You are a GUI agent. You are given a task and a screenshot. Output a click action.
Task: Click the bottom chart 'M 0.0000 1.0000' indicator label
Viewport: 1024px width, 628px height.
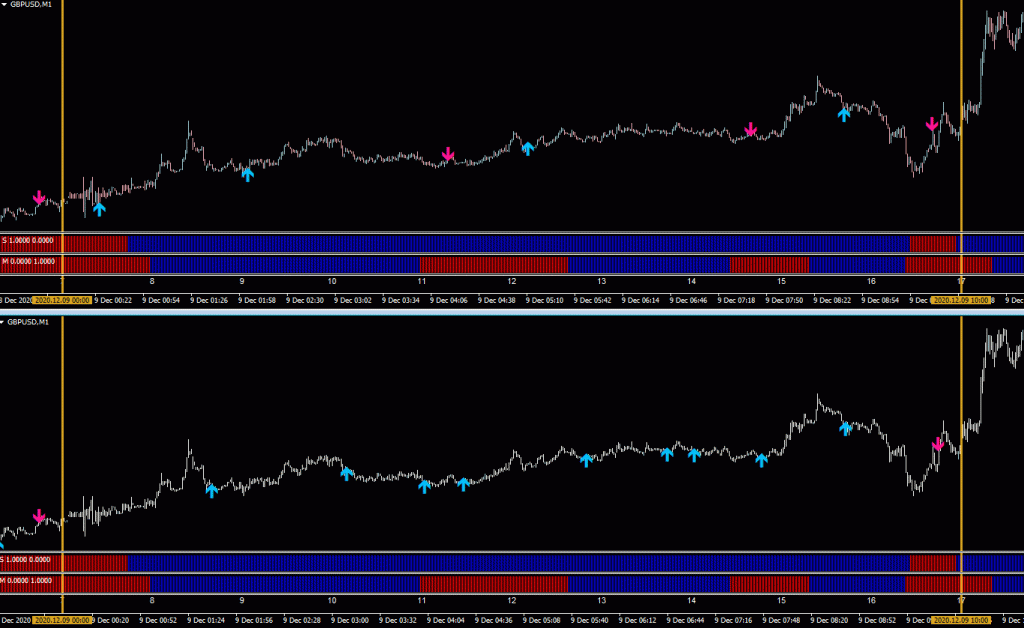tap(25, 581)
